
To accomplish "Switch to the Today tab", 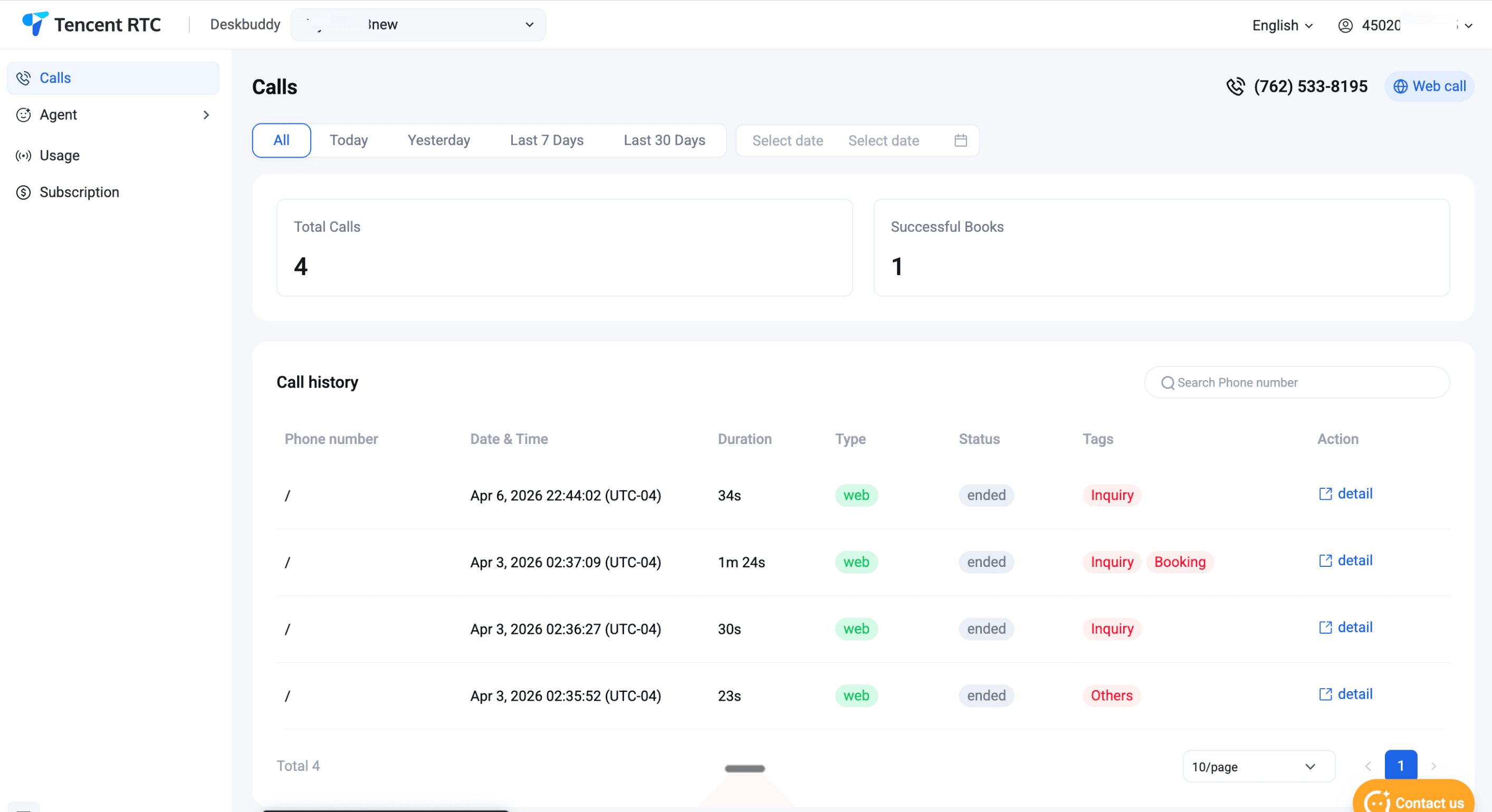I will pos(349,140).
